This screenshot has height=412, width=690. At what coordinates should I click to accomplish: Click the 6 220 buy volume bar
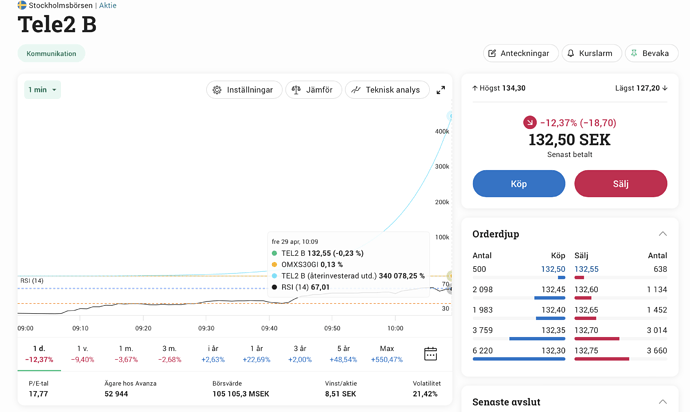(x=519, y=359)
